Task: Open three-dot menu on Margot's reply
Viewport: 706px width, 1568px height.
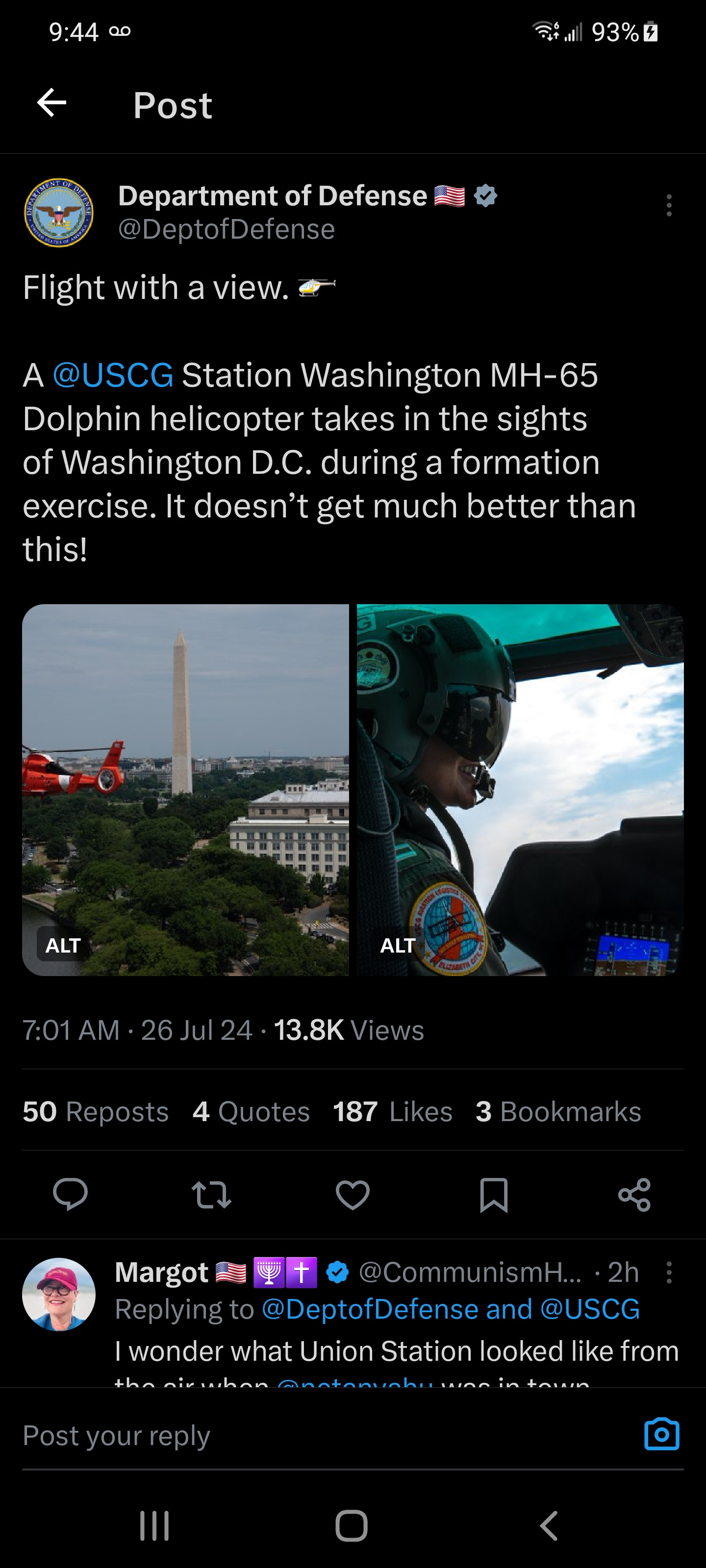Action: (x=669, y=1273)
